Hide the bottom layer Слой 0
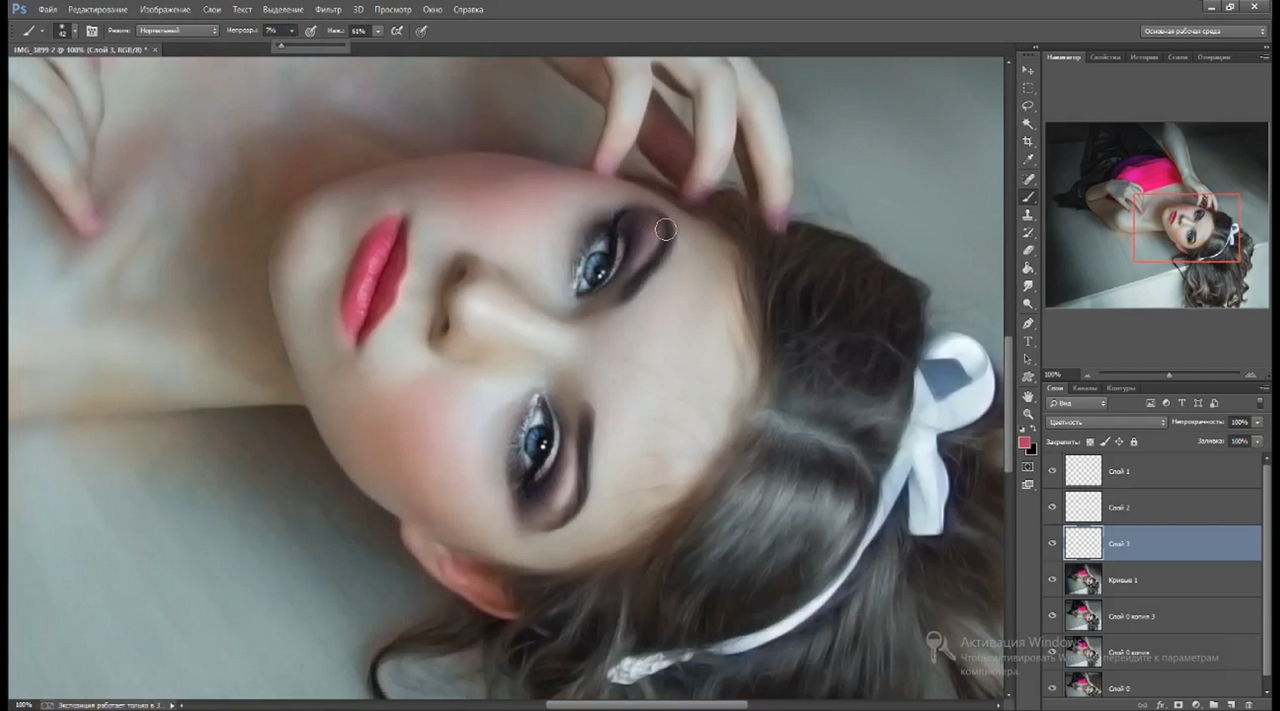1280x711 pixels. (x=1052, y=688)
